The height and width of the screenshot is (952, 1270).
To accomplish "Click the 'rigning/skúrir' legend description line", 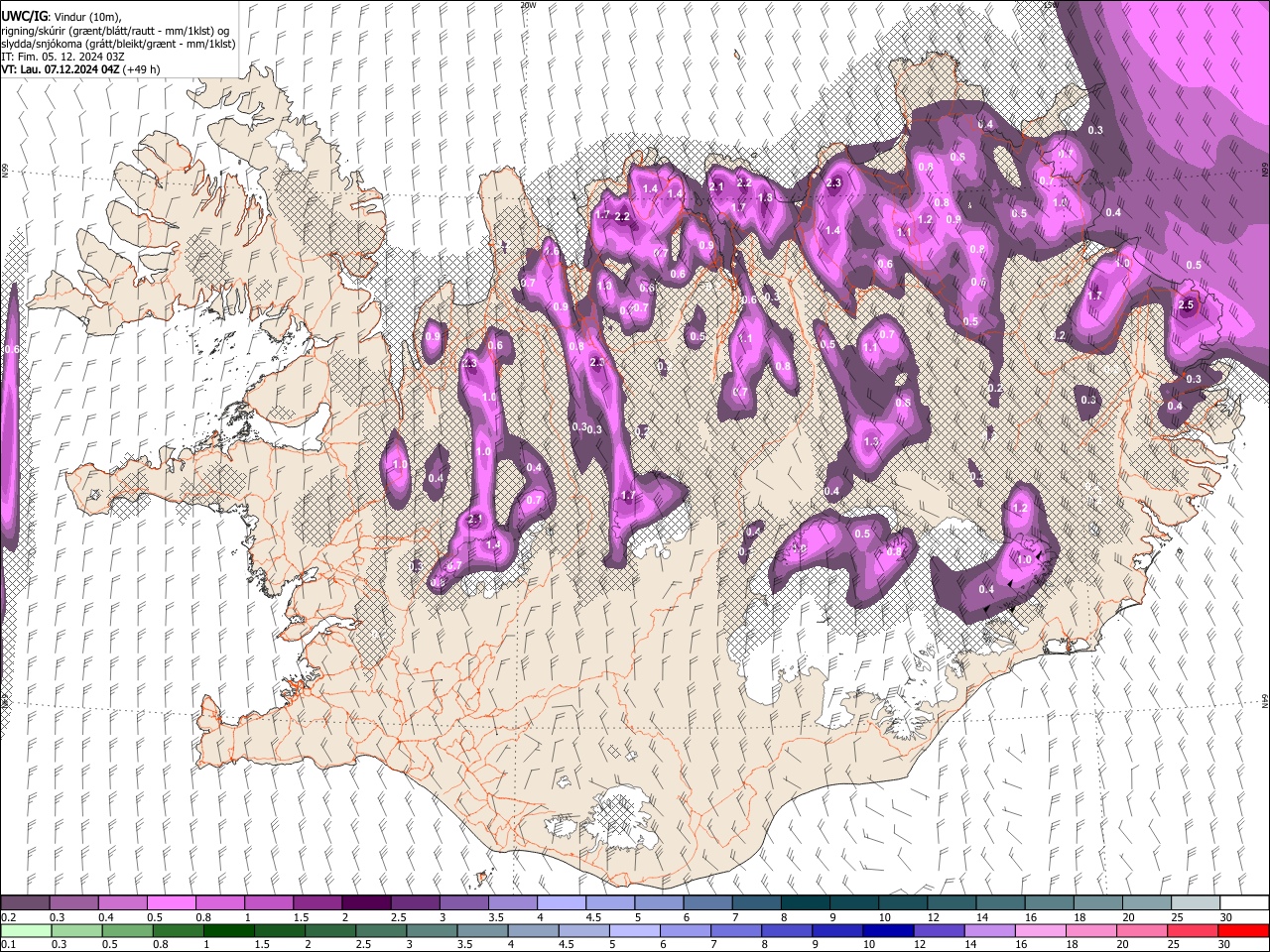I will pos(116,30).
